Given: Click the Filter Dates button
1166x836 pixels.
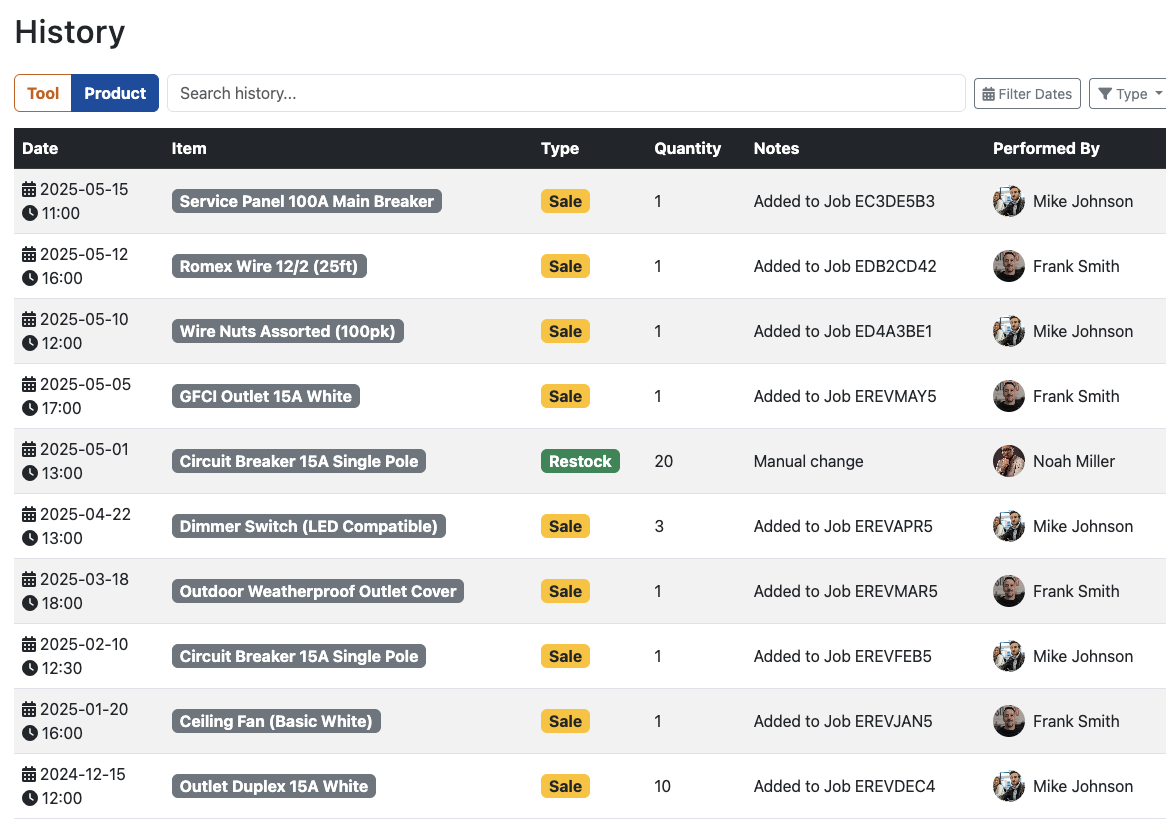Looking at the screenshot, I should coord(1027,93).
